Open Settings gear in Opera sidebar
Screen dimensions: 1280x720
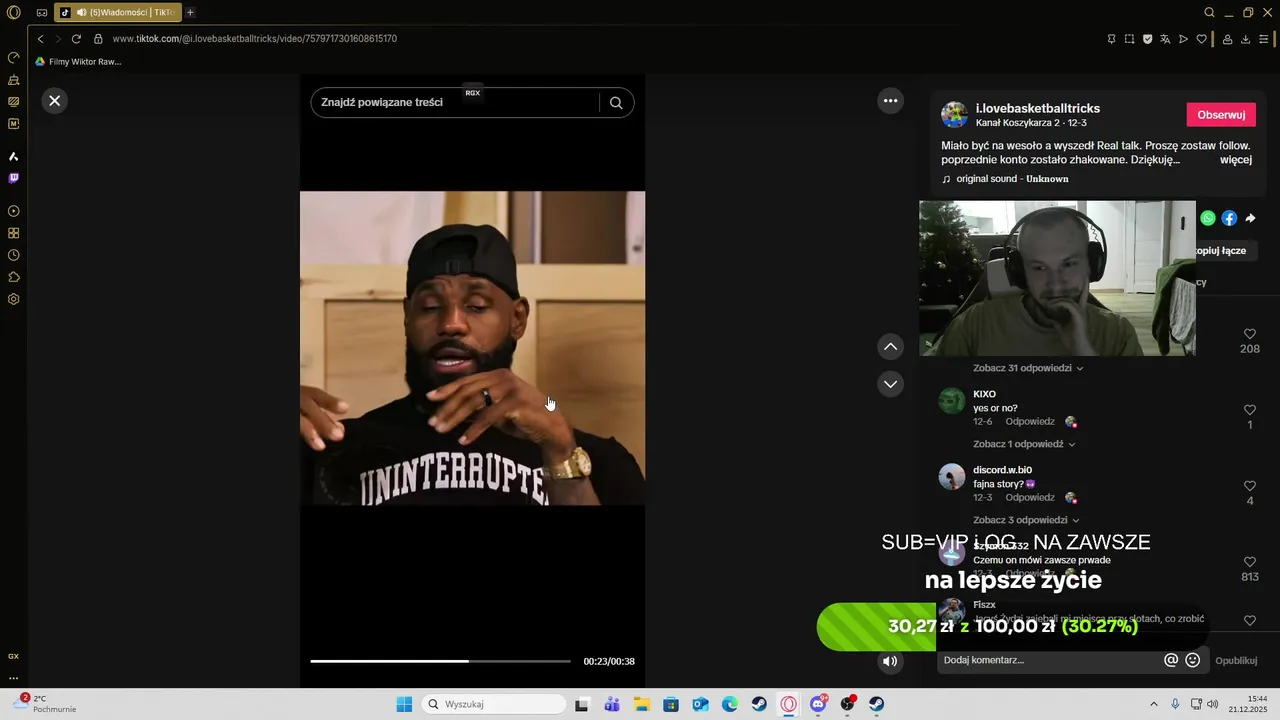(x=14, y=299)
